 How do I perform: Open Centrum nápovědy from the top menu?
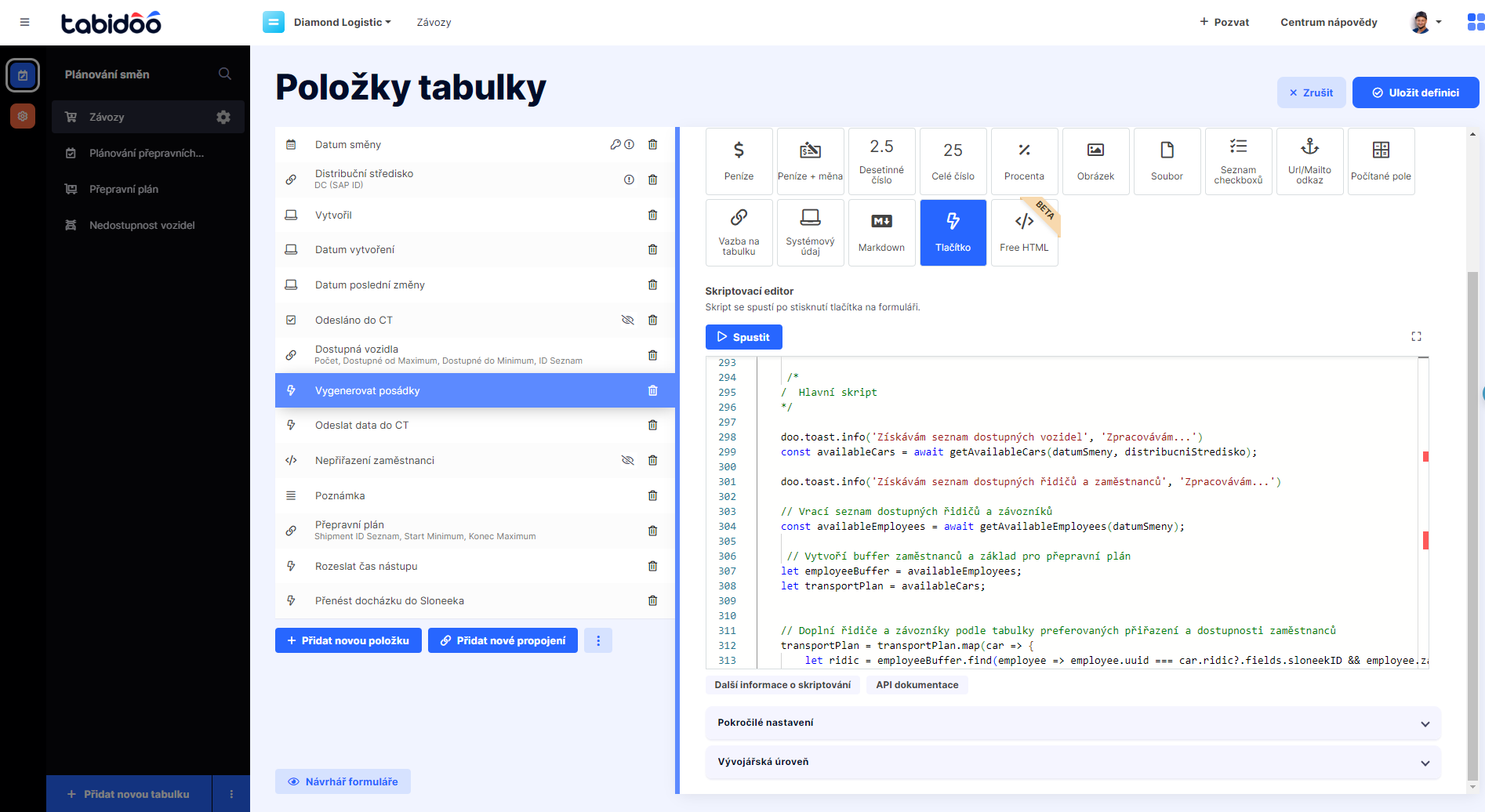(1329, 22)
